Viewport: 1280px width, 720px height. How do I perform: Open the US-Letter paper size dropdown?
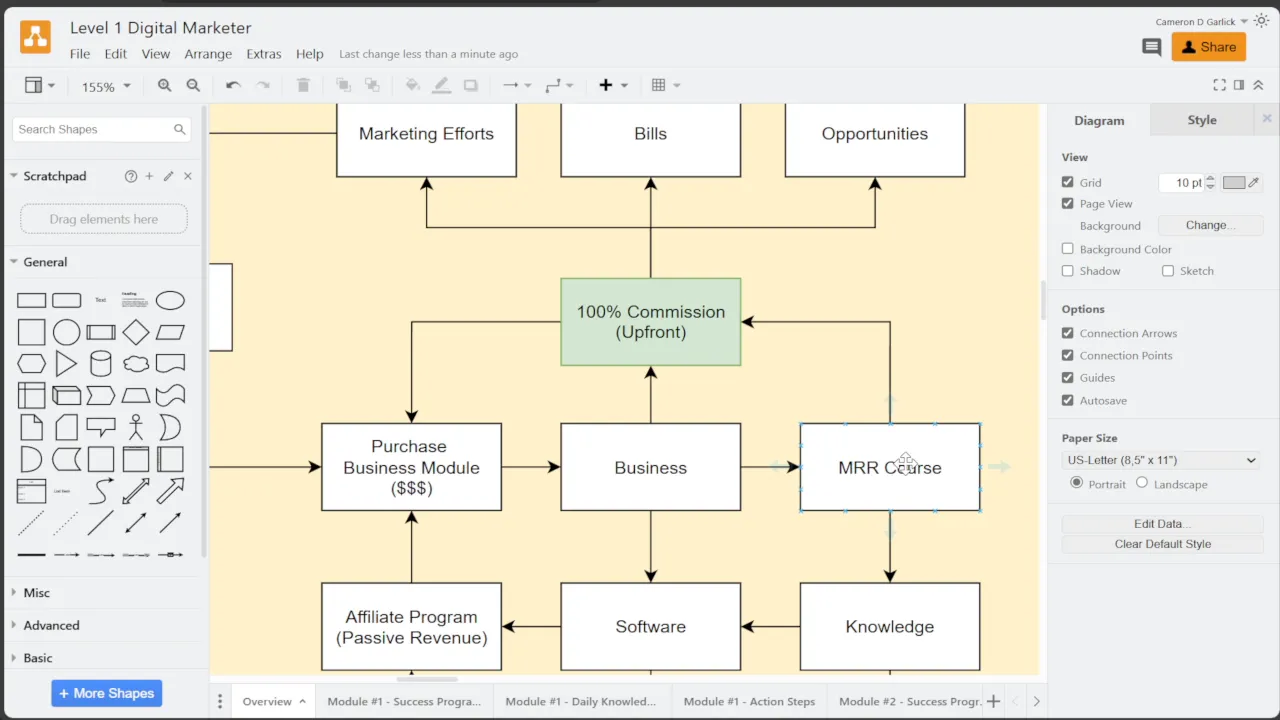coord(1161,460)
